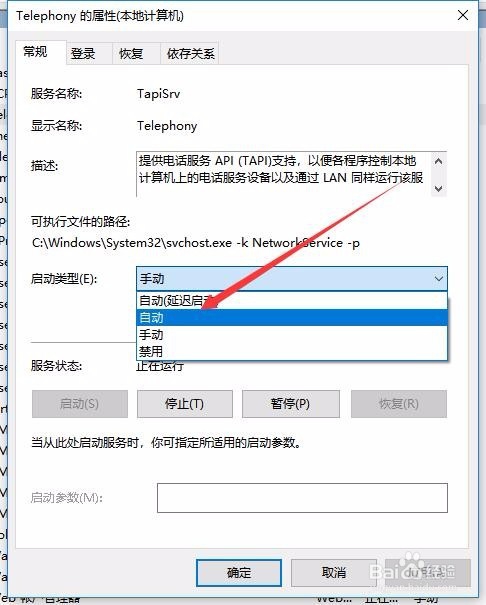Click the 暂停(P) button
Image resolution: width=486 pixels, height=605 pixels.
point(290,404)
